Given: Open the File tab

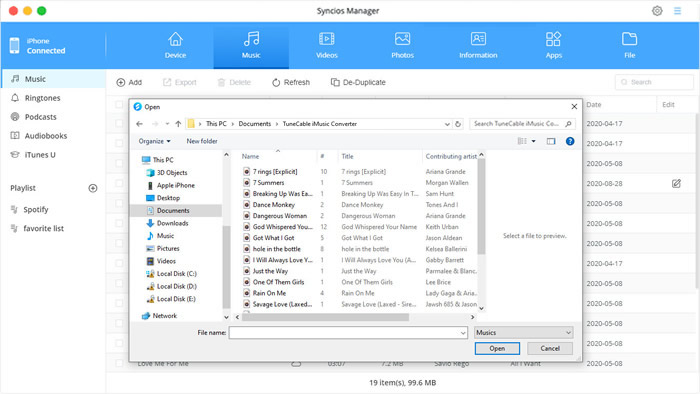Looking at the screenshot, I should click(629, 46).
